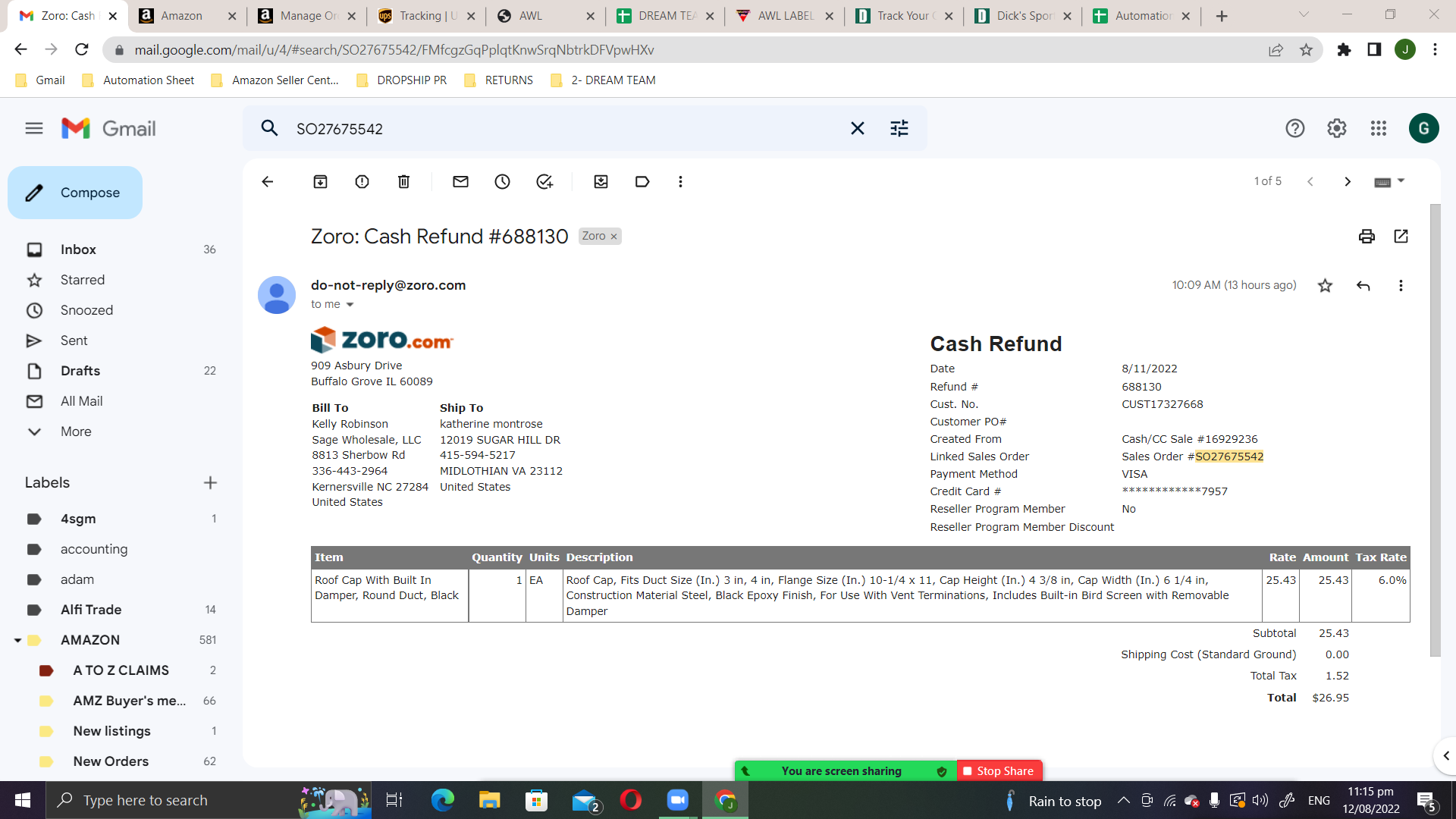Image resolution: width=1456 pixels, height=819 pixels.
Task: Open message more options menu
Action: tap(1401, 286)
